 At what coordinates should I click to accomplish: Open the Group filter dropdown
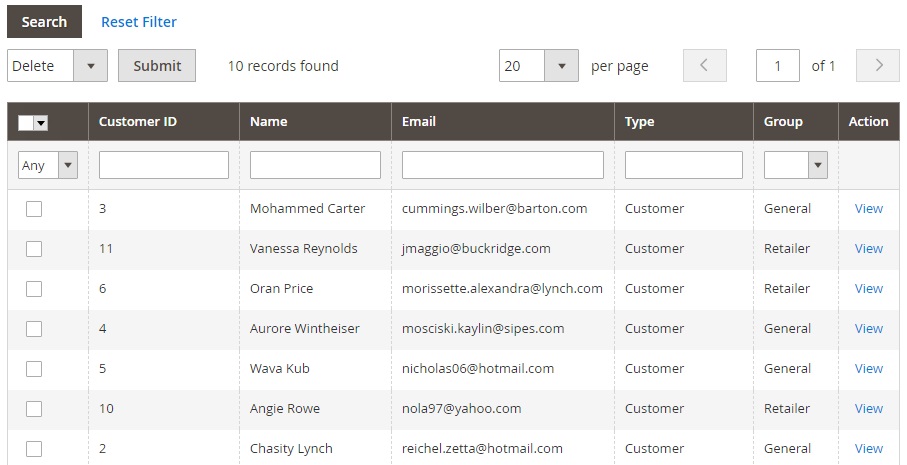tap(795, 165)
